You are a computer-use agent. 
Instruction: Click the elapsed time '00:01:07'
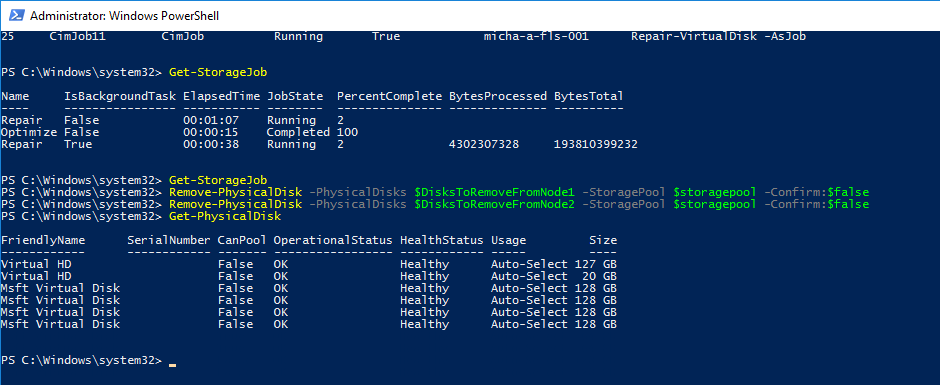211,121
